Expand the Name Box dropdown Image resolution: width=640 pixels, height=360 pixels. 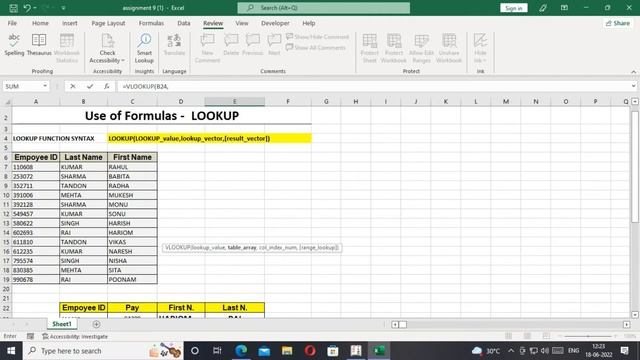click(45, 86)
